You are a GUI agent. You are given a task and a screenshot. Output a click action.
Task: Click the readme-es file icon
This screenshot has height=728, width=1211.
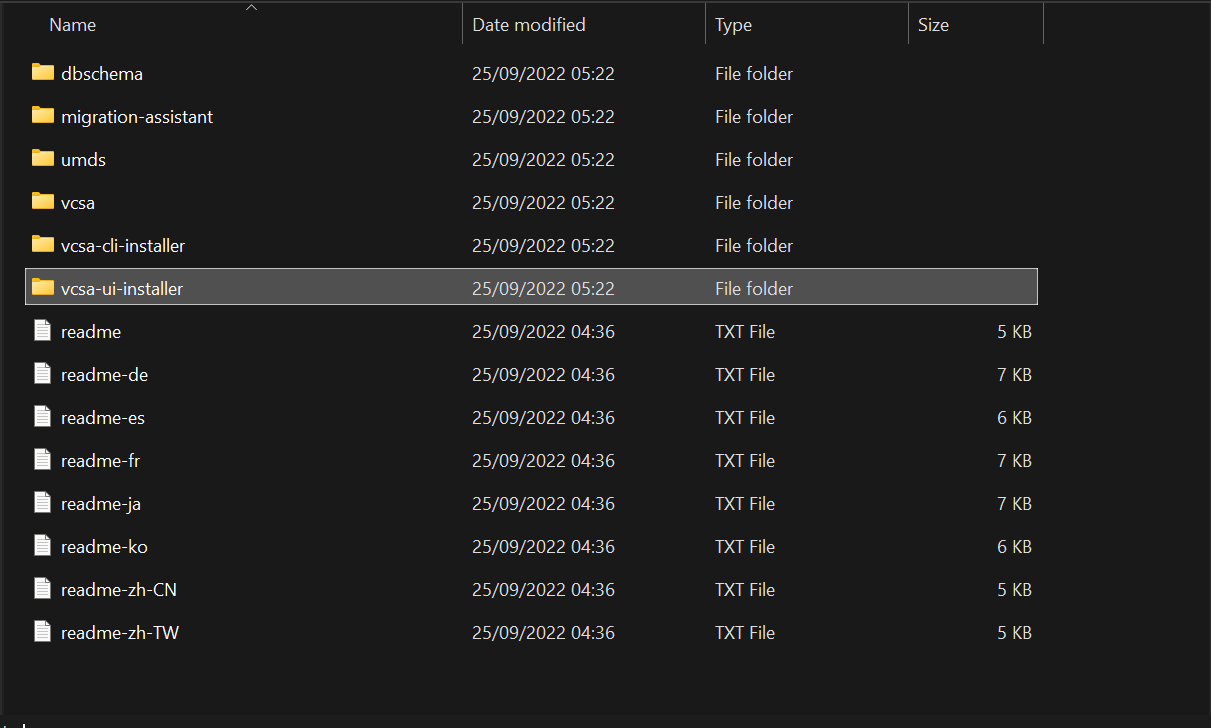point(42,416)
